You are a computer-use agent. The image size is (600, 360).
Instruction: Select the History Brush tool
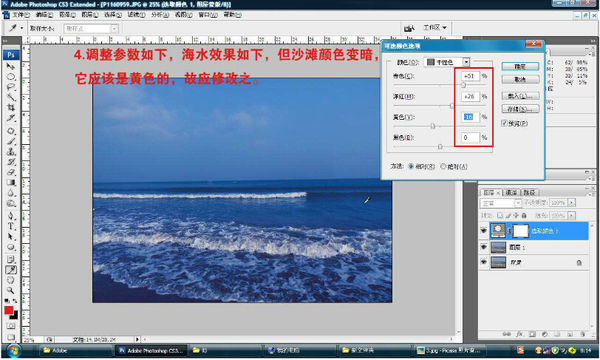(11, 162)
